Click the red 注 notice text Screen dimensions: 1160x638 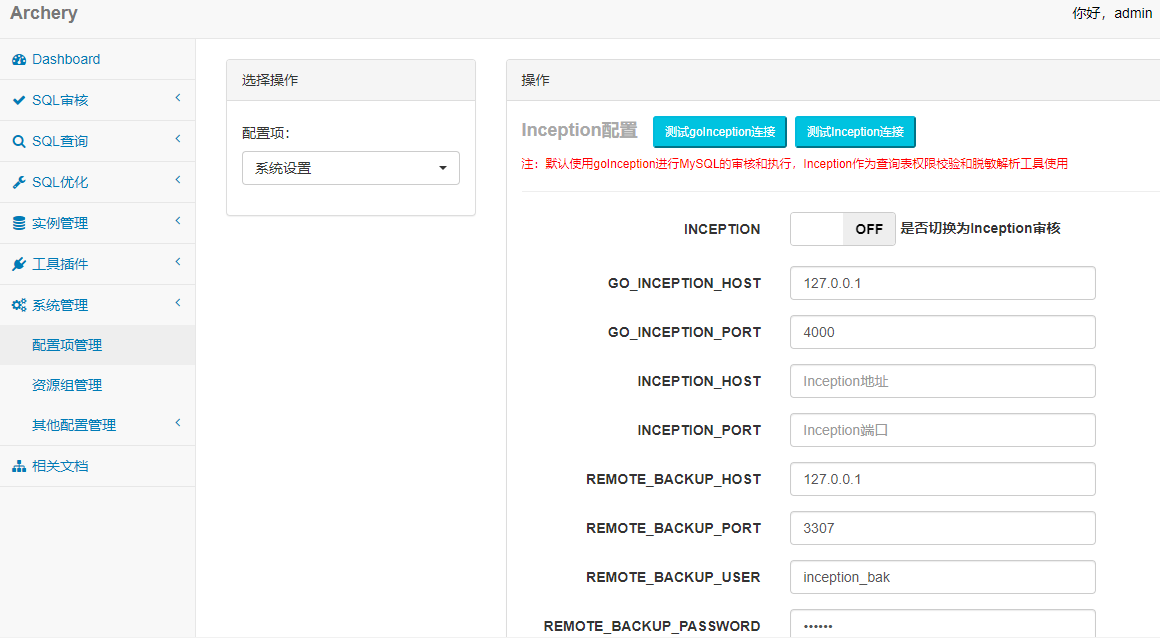pos(795,164)
